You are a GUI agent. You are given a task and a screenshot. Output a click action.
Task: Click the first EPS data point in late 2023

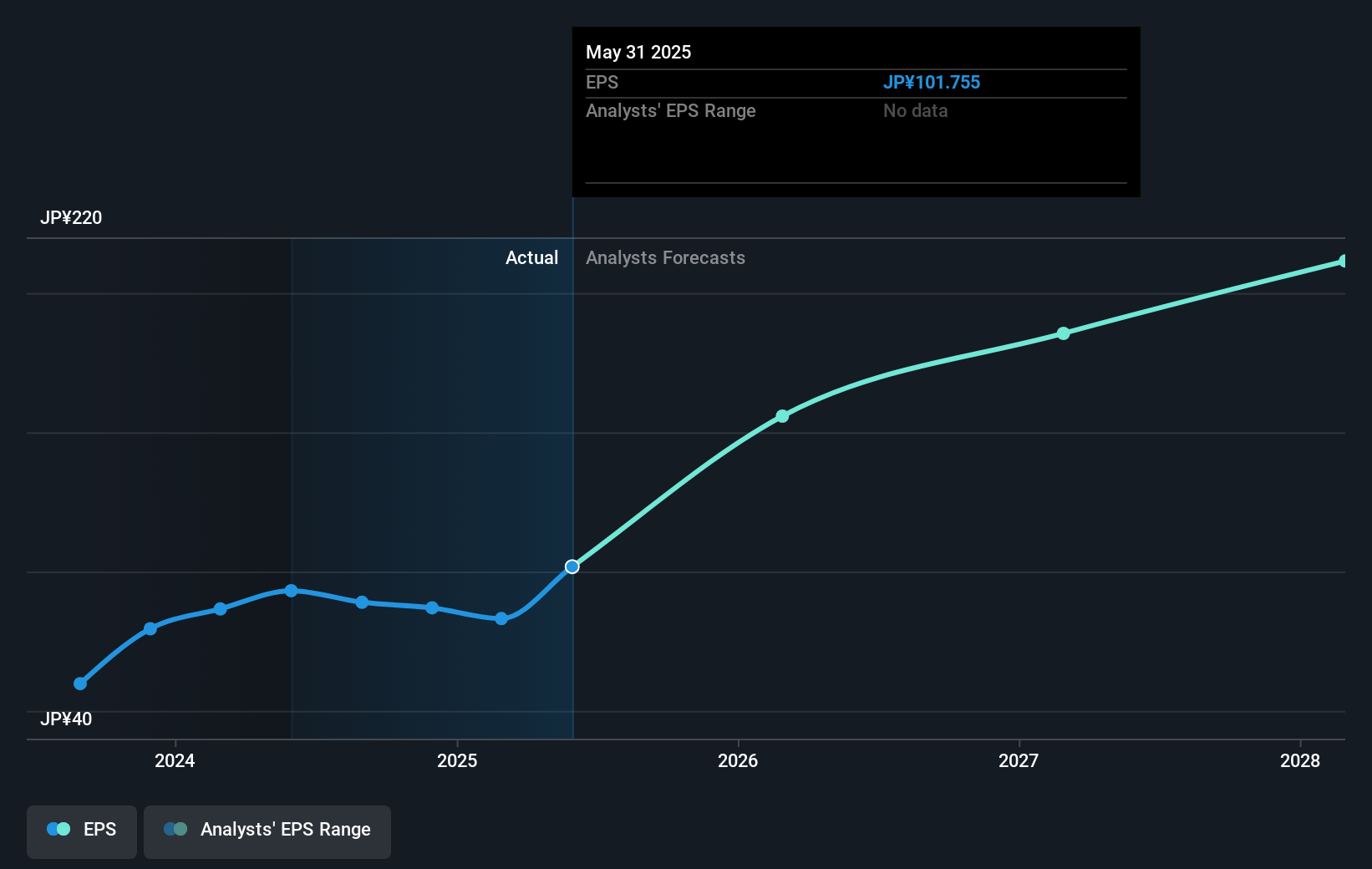80,684
